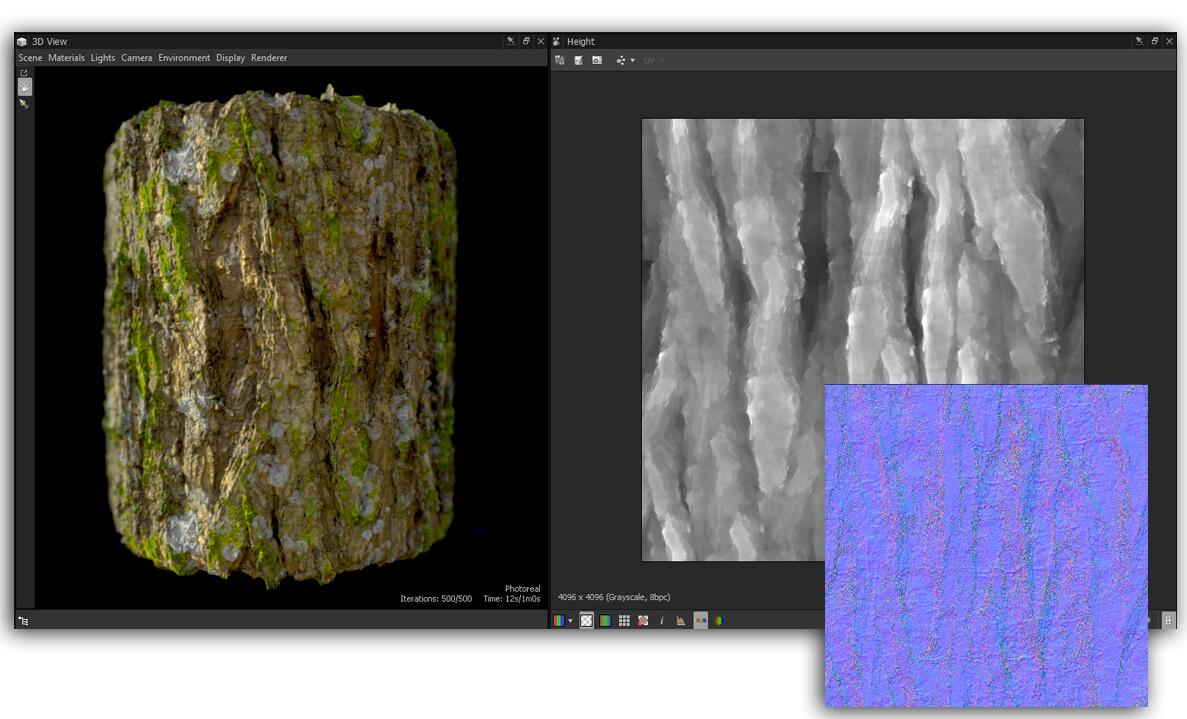Screen dimensions: 1187x719
Task: Click the RGB channels icon in Height bottom bar
Action: 559,621
